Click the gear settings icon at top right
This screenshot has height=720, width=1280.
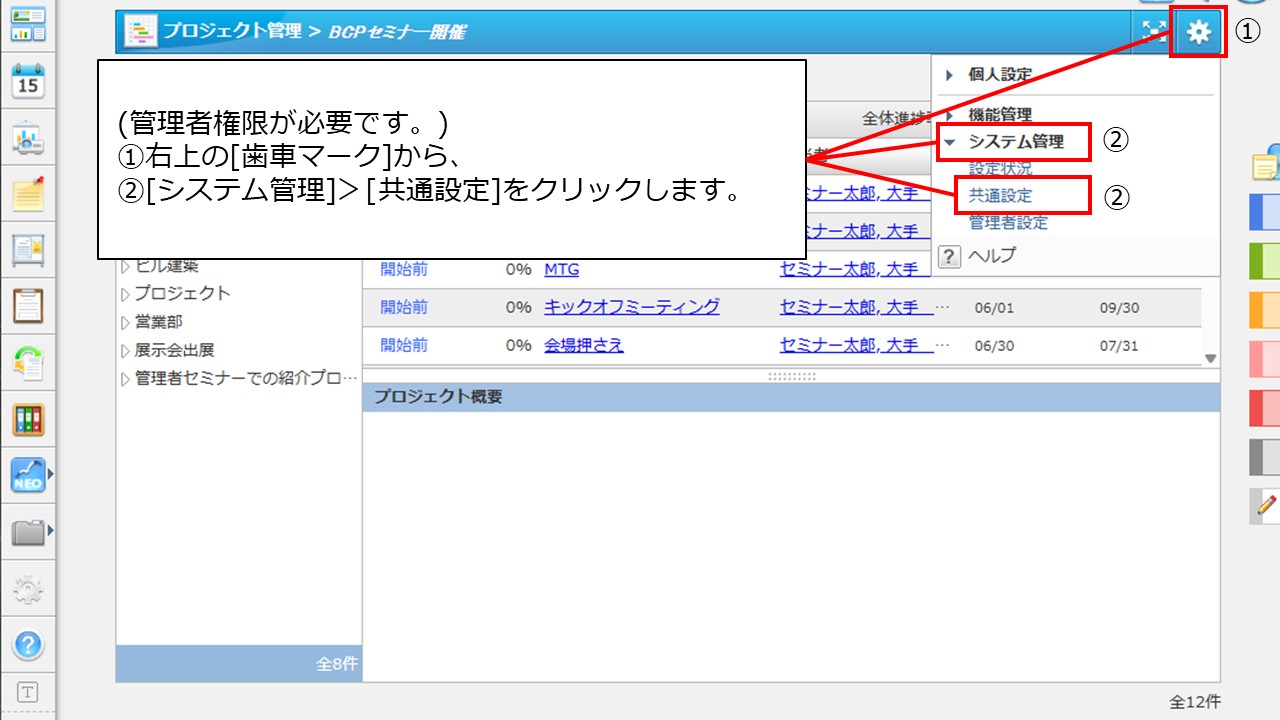(1198, 33)
